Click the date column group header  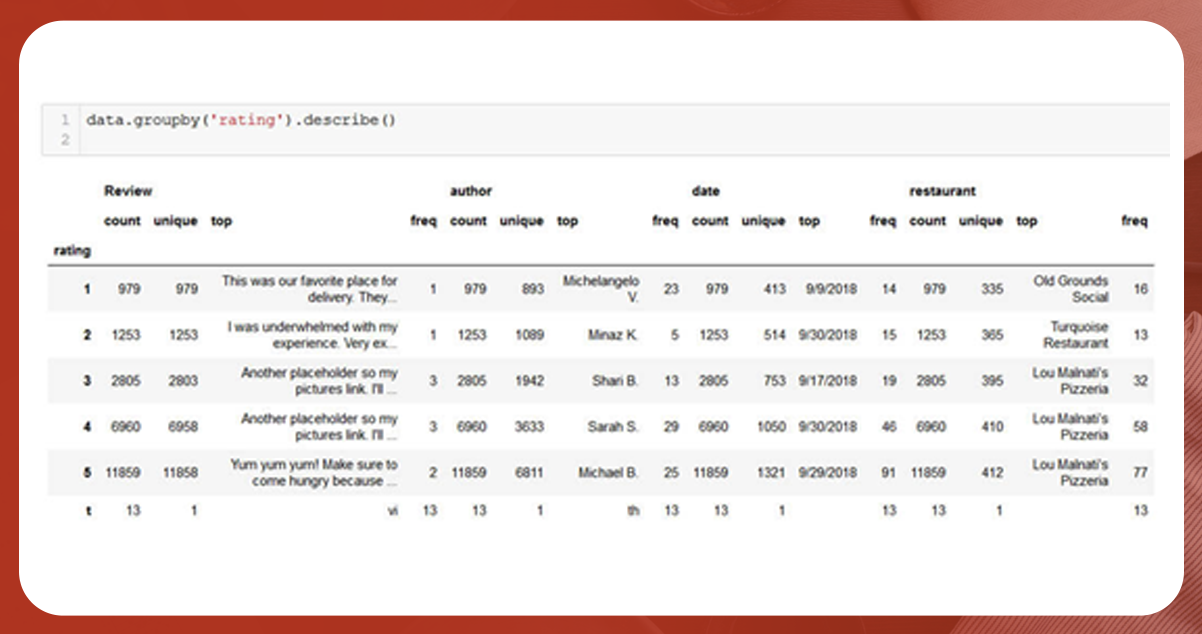click(x=705, y=191)
